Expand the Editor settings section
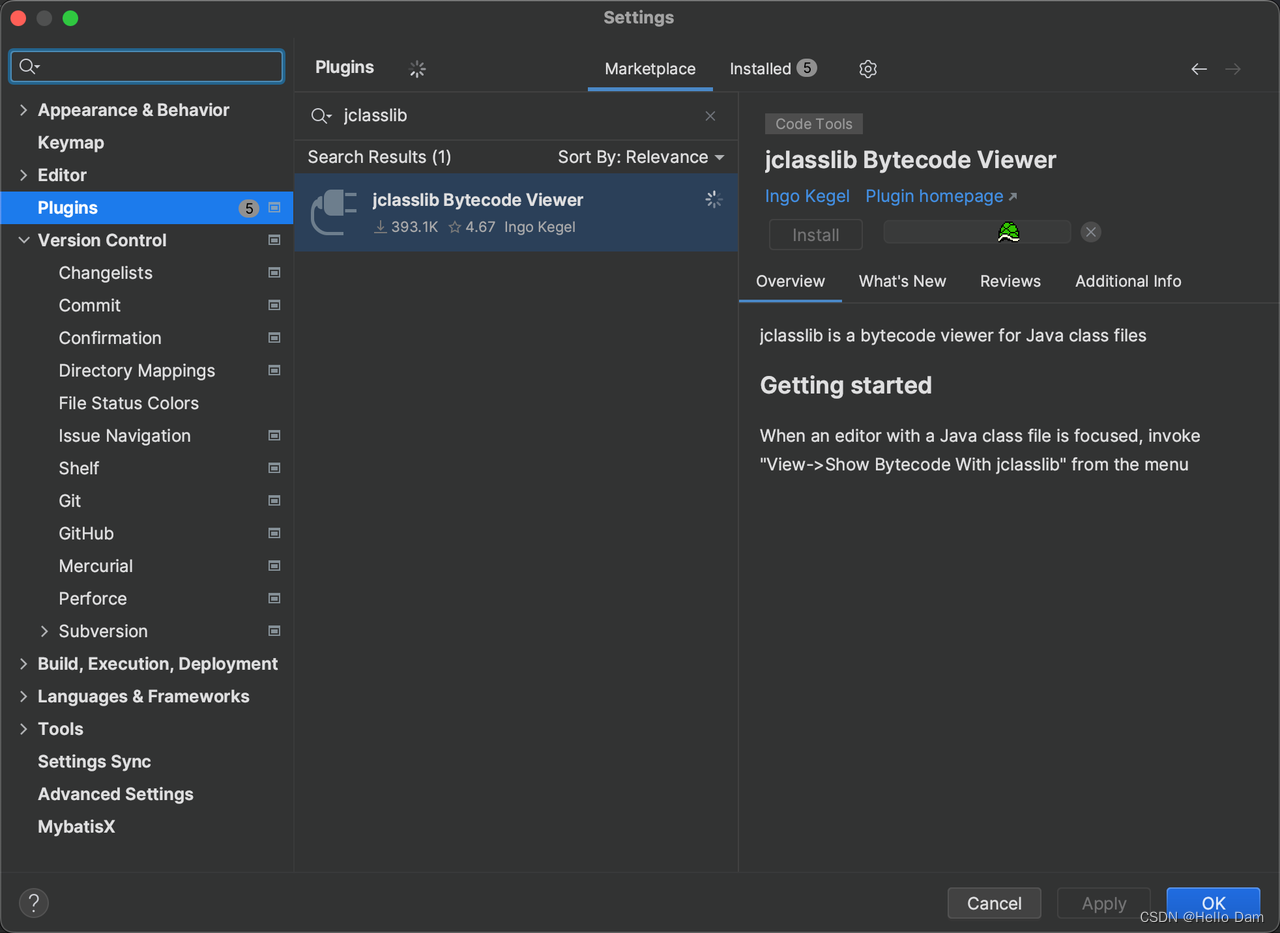 24,175
